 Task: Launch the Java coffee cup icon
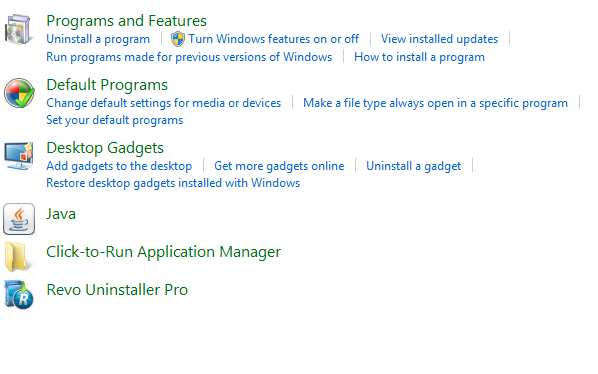coord(19,219)
